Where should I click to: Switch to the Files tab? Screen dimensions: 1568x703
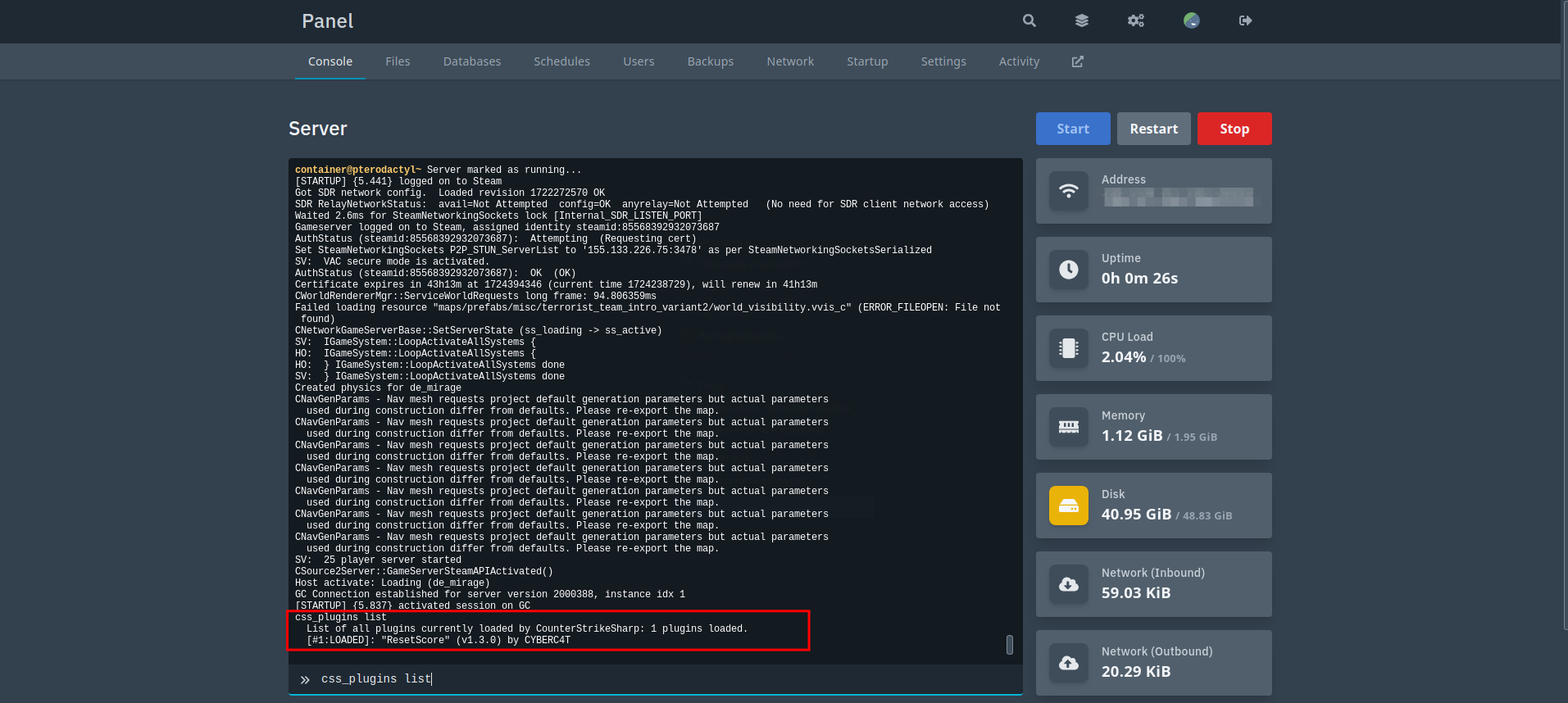398,61
